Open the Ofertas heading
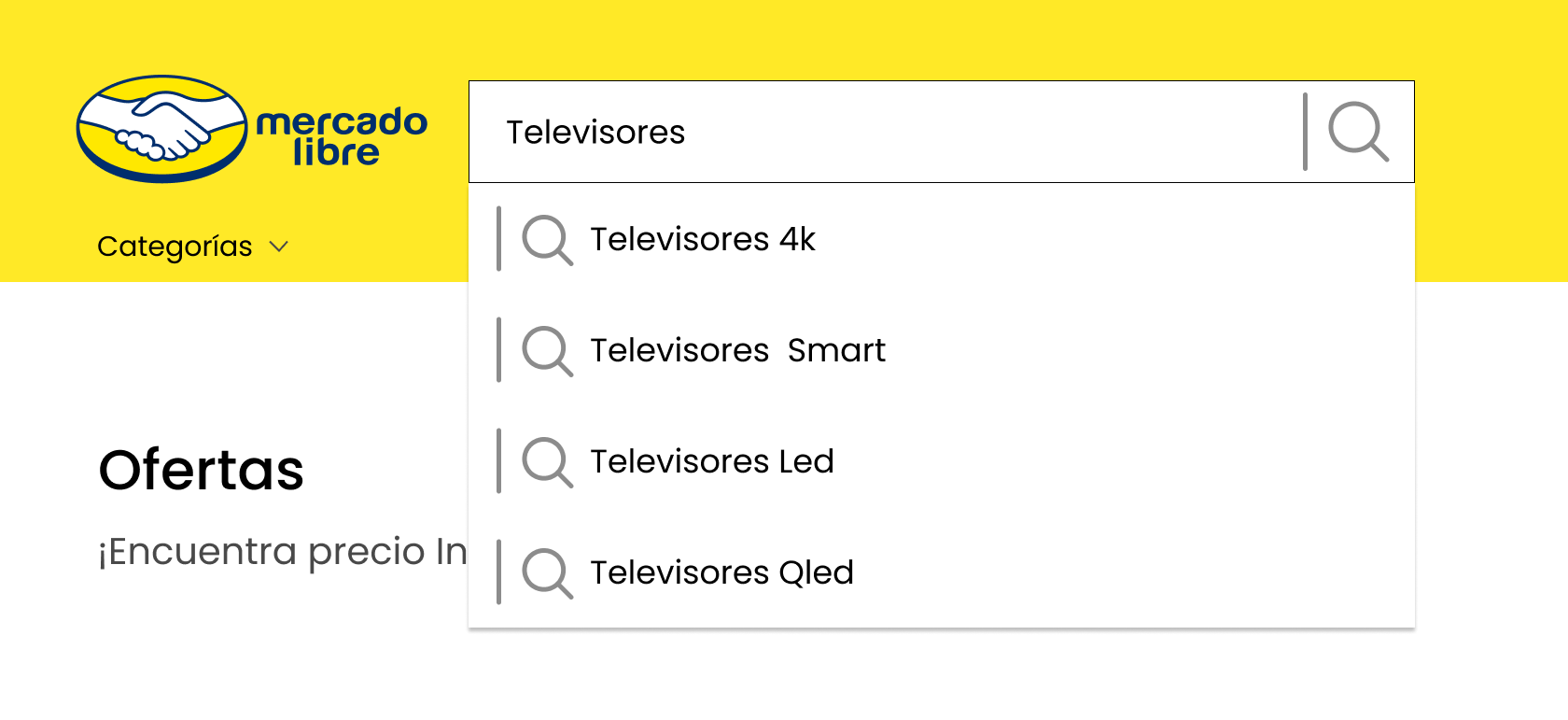 (202, 470)
